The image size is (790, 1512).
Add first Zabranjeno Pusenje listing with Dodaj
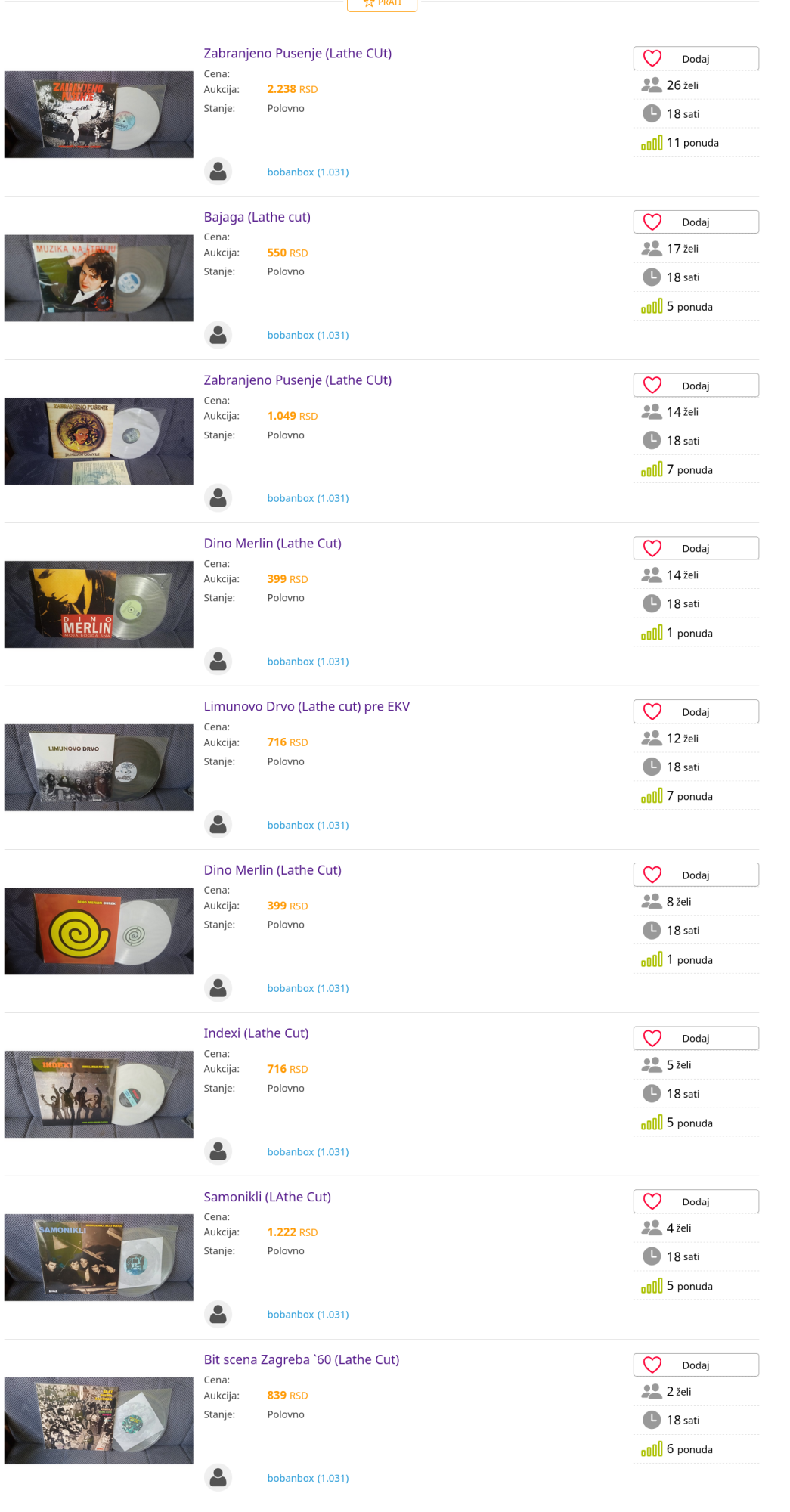tap(696, 58)
